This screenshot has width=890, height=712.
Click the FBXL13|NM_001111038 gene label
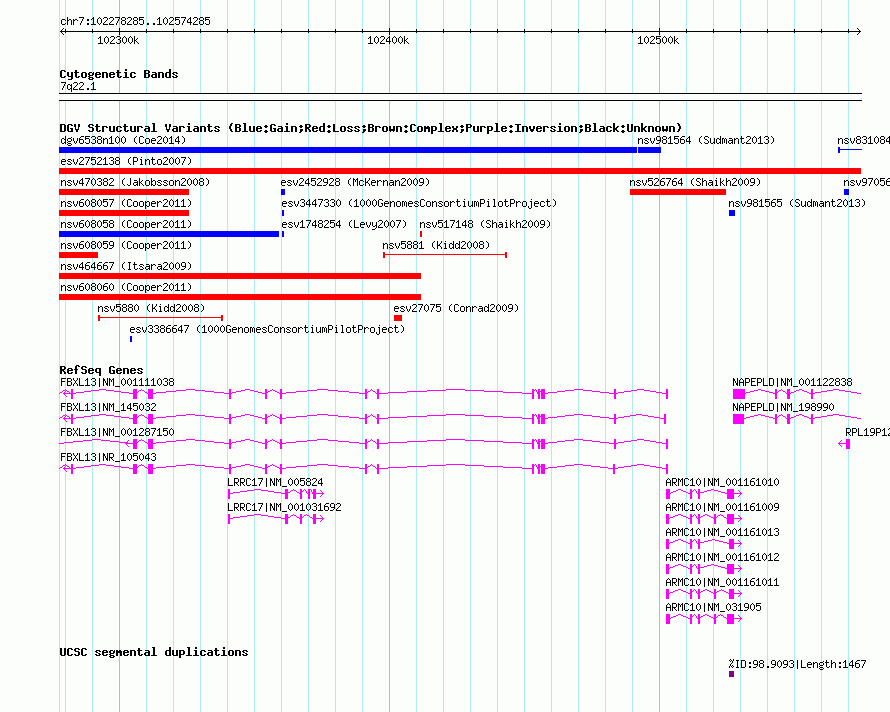coord(117,383)
